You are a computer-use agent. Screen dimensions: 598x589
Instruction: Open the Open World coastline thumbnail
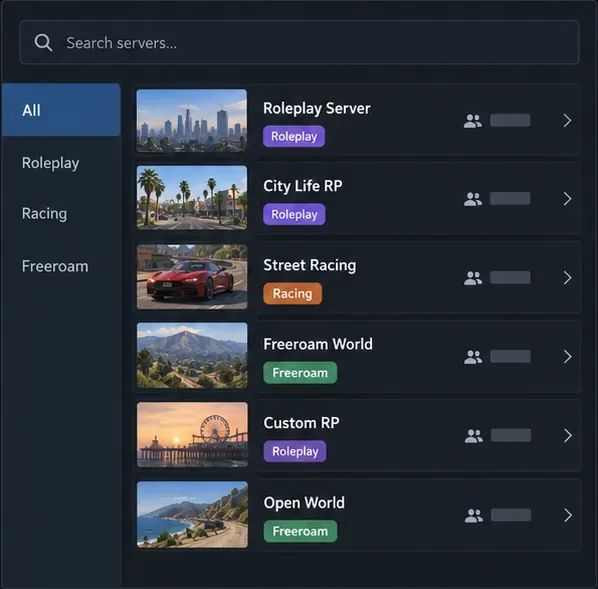coord(192,515)
